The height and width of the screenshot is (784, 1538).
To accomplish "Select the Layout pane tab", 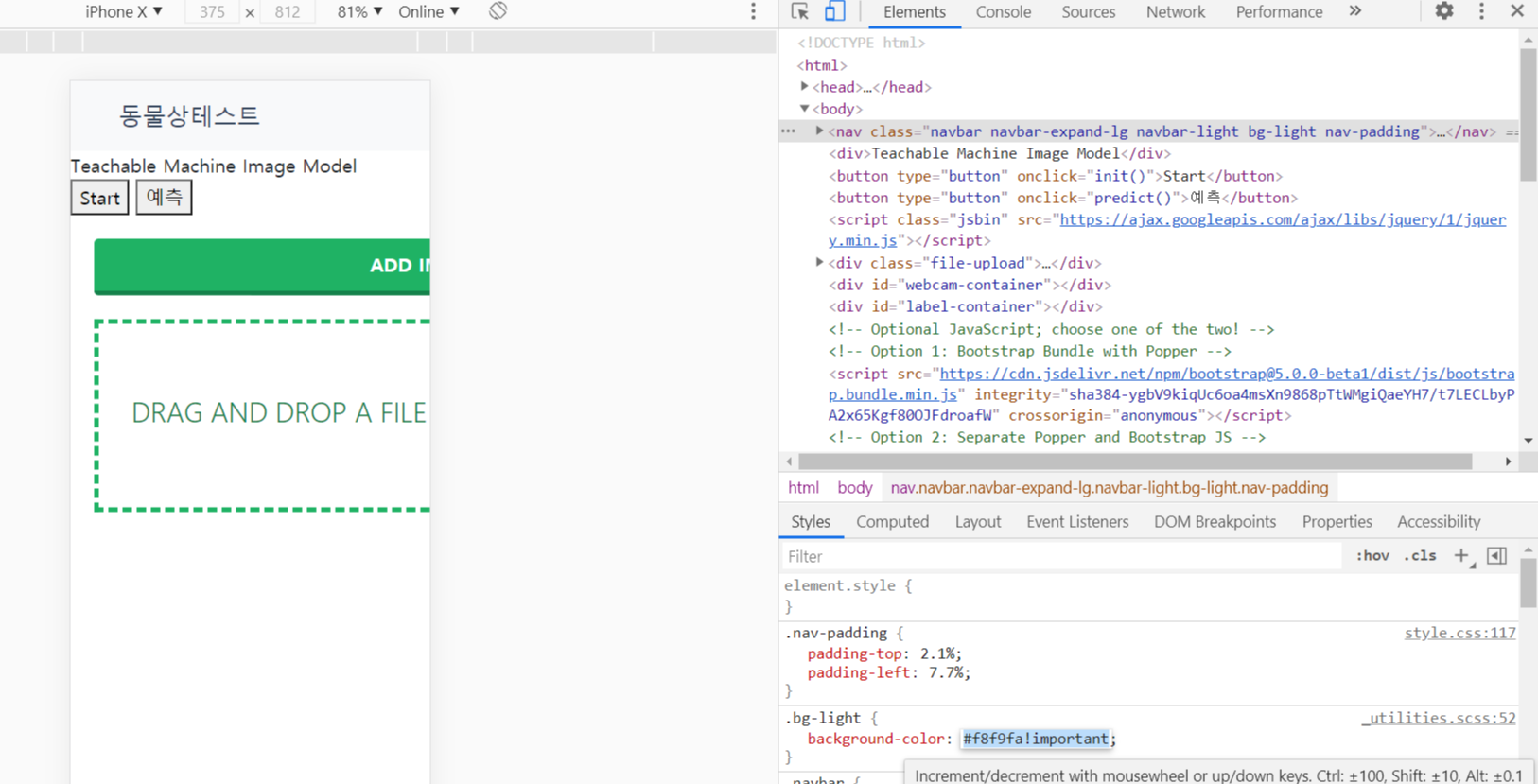I will coord(977,522).
